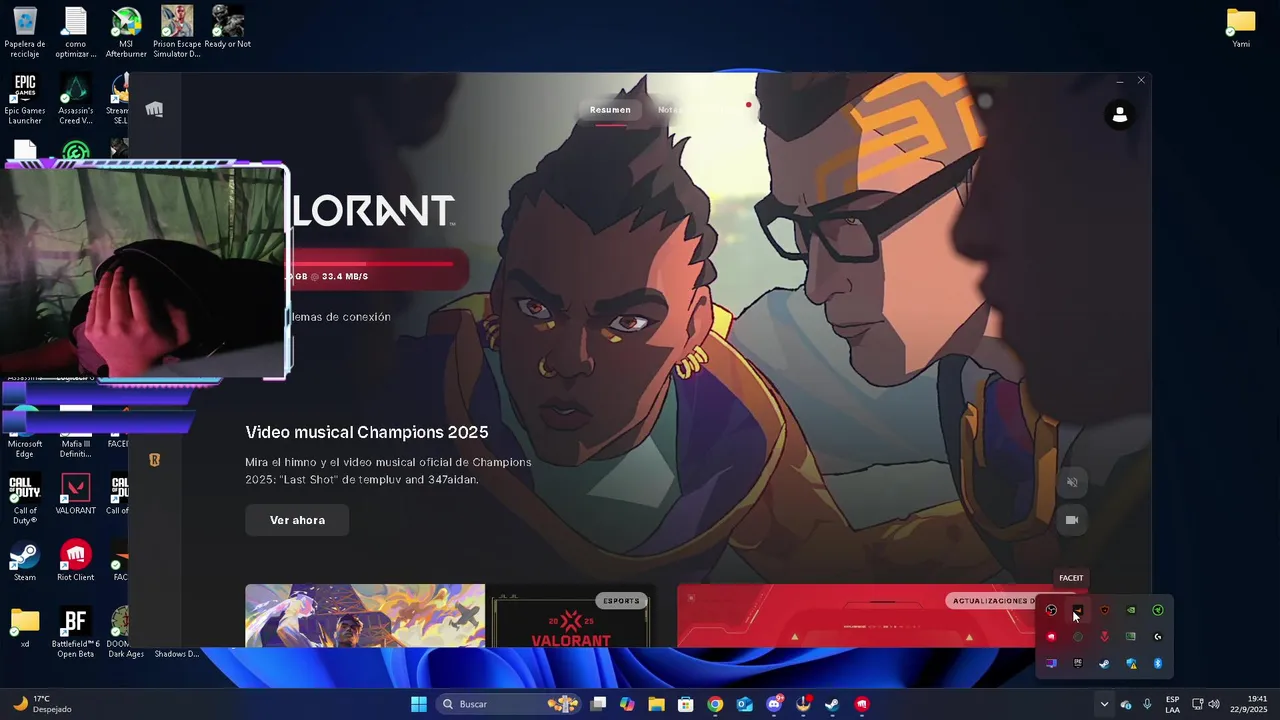The height and width of the screenshot is (720, 1280).
Task: Open the volume speaker tray icon
Action: (x=1214, y=704)
